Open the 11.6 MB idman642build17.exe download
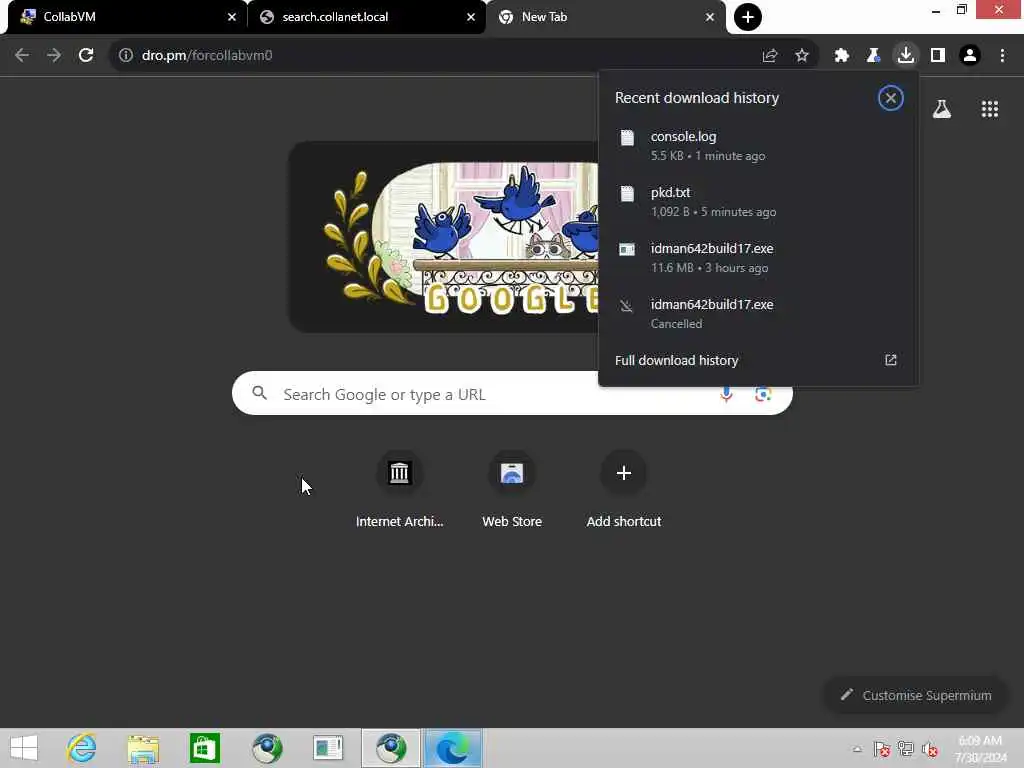Image resolution: width=1024 pixels, height=768 pixels. pos(758,258)
